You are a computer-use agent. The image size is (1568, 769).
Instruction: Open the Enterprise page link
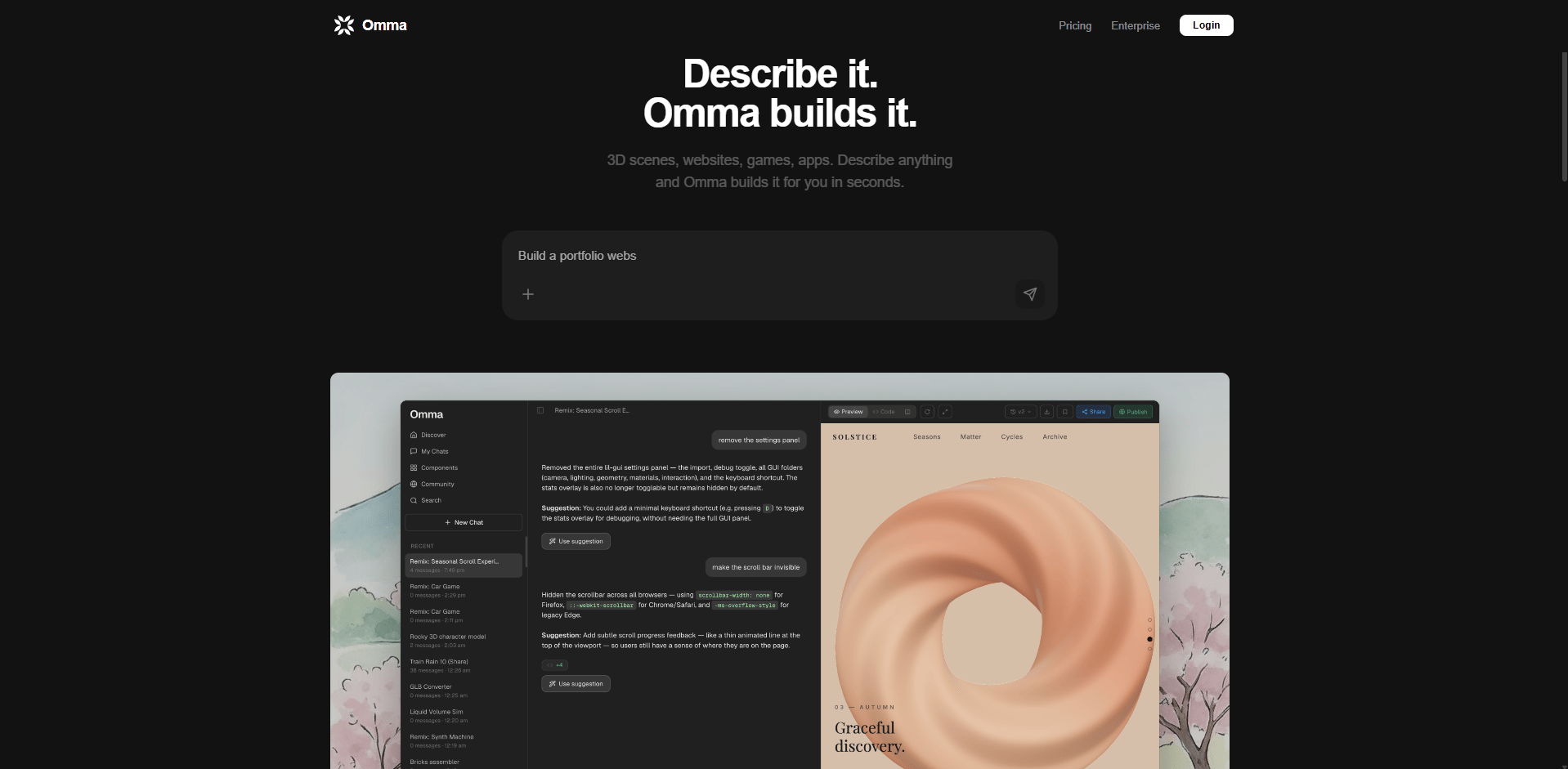pyautogui.click(x=1136, y=25)
